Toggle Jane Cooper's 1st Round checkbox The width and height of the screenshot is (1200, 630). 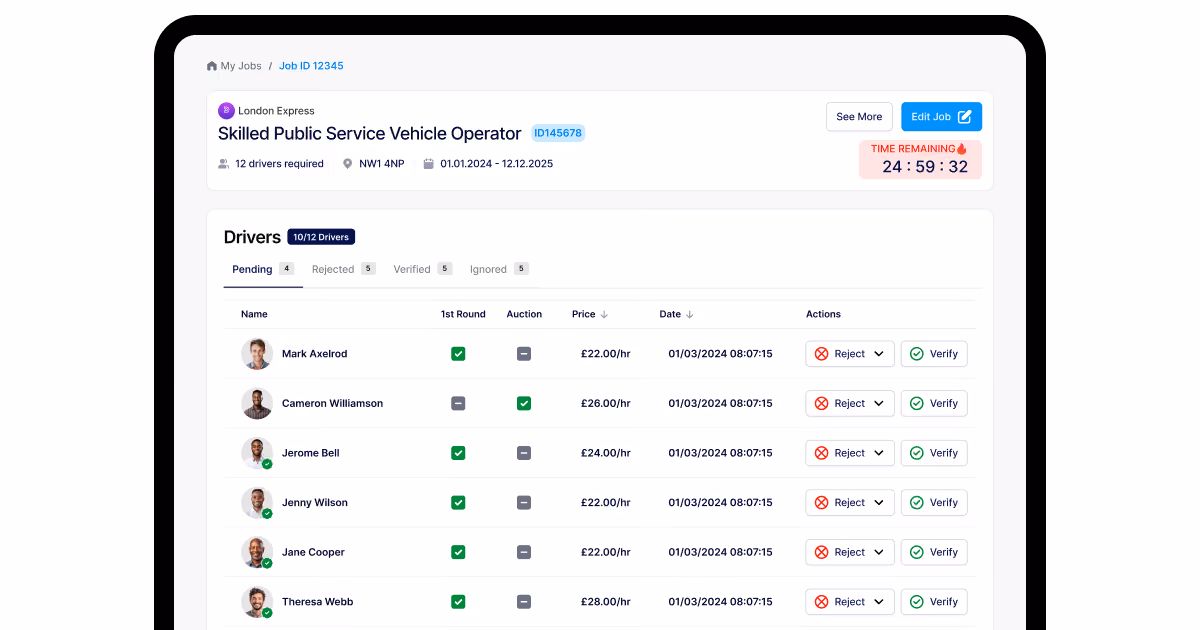(x=458, y=552)
